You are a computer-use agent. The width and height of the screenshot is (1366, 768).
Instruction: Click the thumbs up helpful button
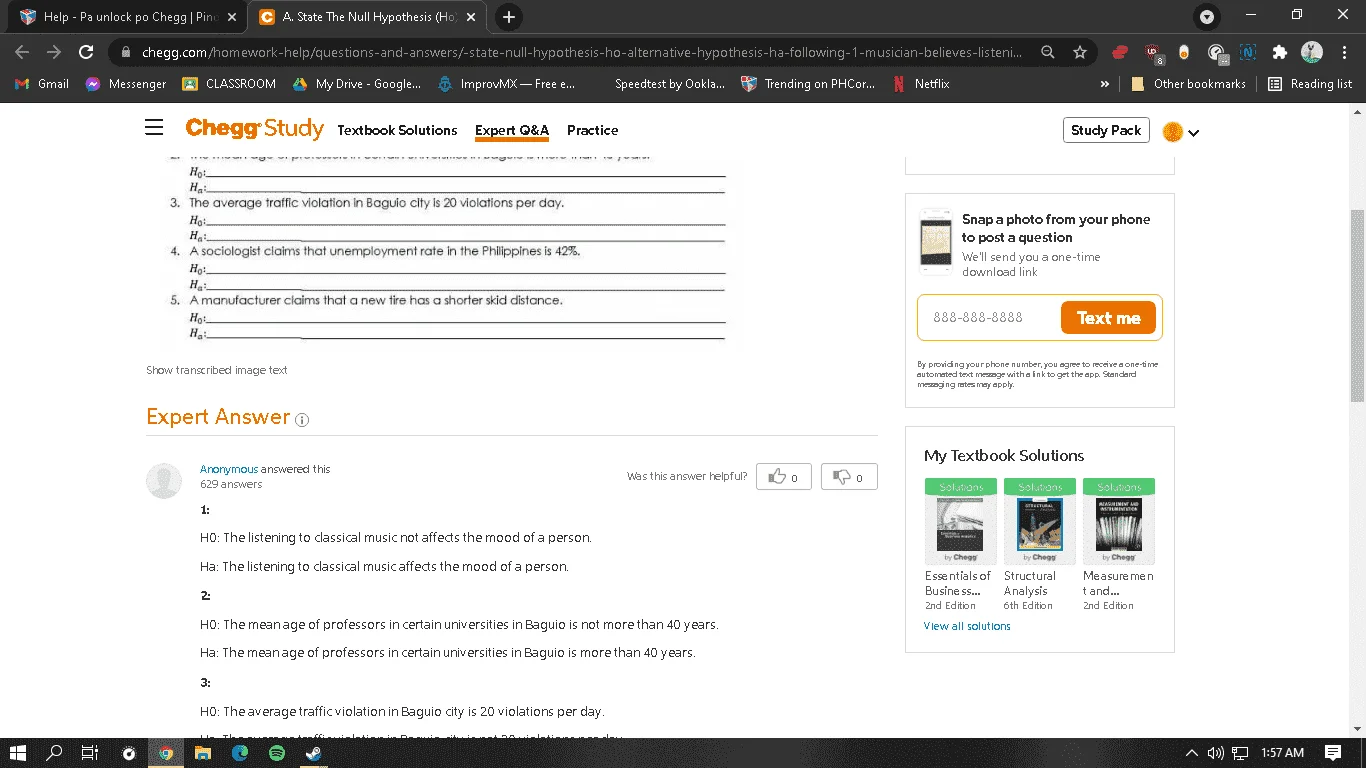click(784, 477)
